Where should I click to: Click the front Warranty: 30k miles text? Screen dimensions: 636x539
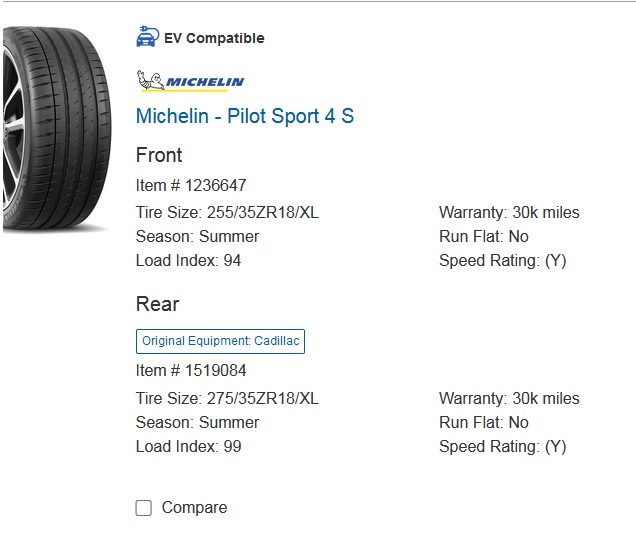(x=509, y=212)
